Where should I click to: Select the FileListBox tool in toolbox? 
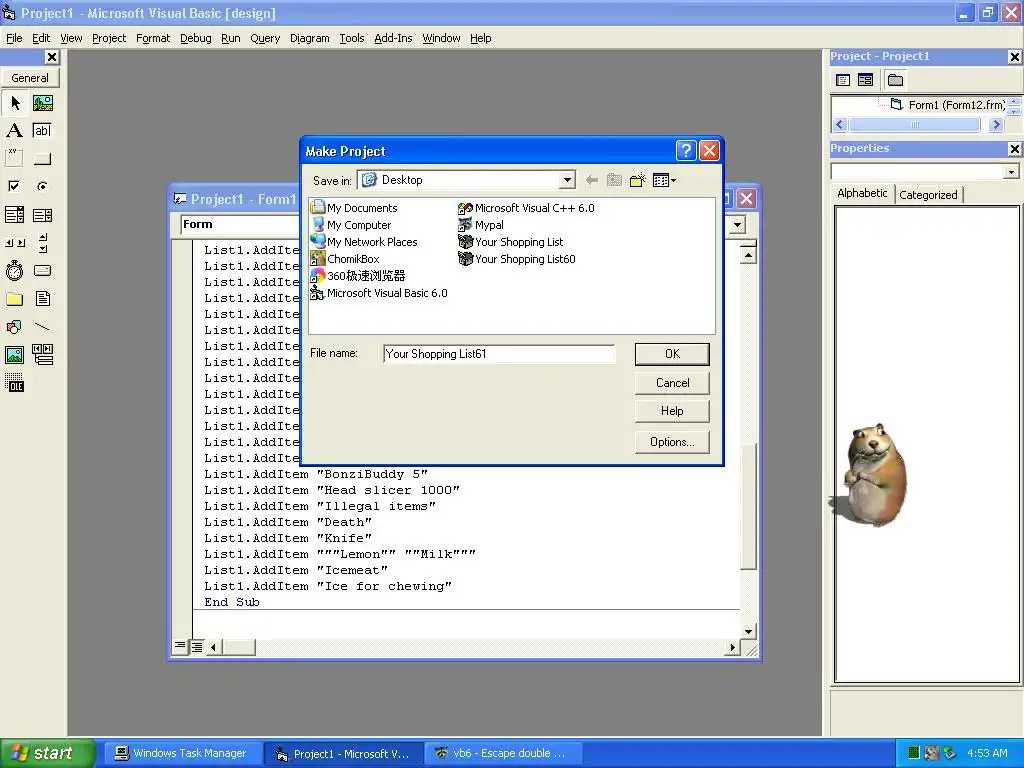tap(42, 299)
